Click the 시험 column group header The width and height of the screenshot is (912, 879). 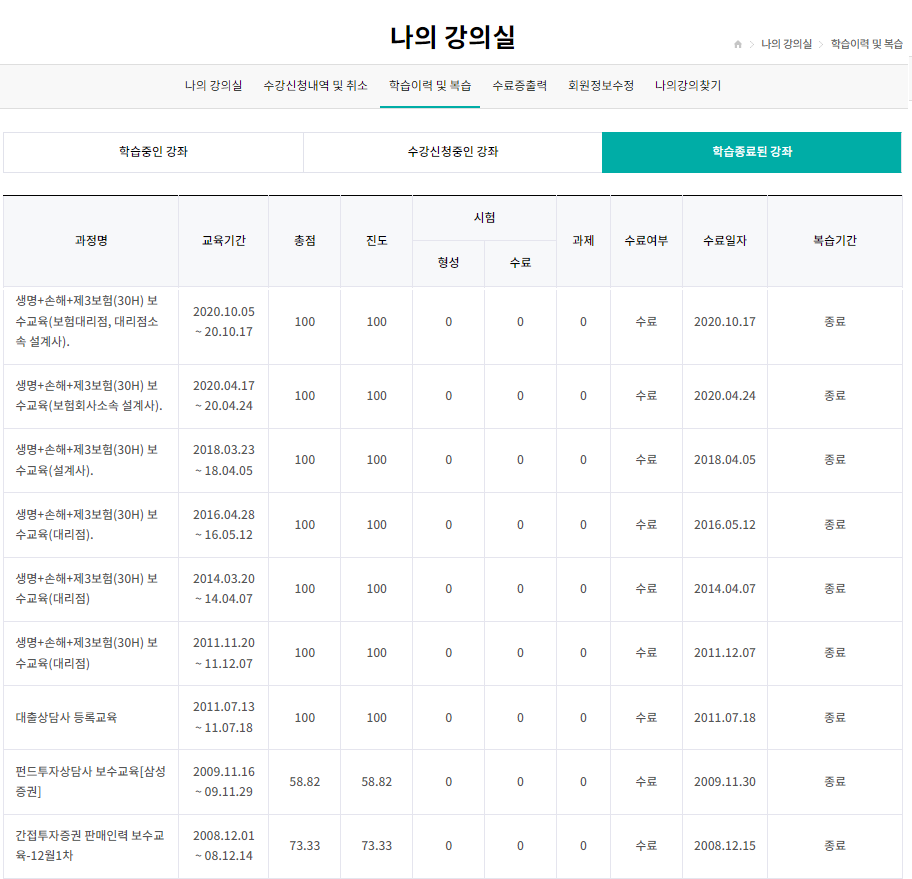coord(484,218)
